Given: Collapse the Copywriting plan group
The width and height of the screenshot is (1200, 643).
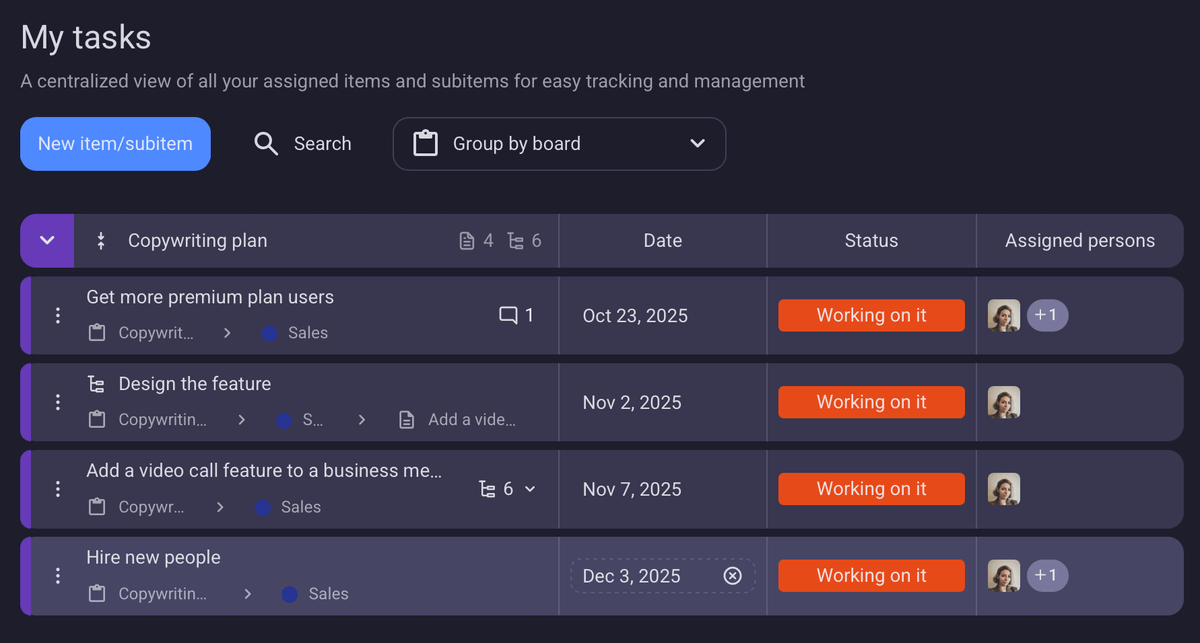Looking at the screenshot, I should click(x=46, y=240).
